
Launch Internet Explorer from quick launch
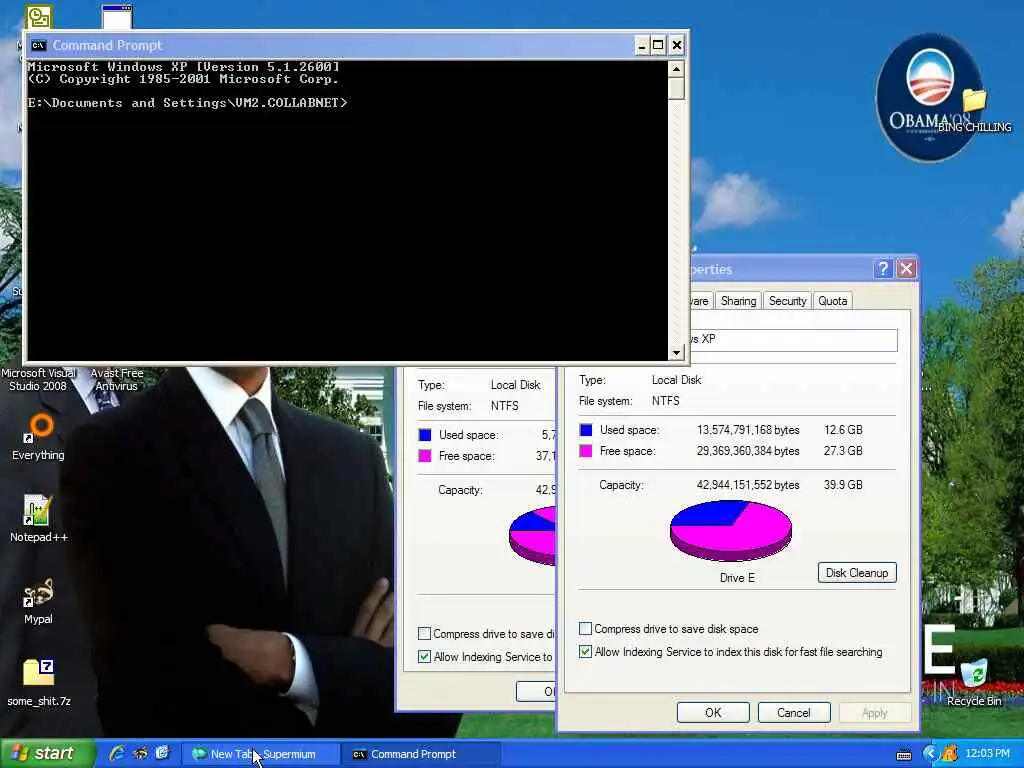coord(118,754)
